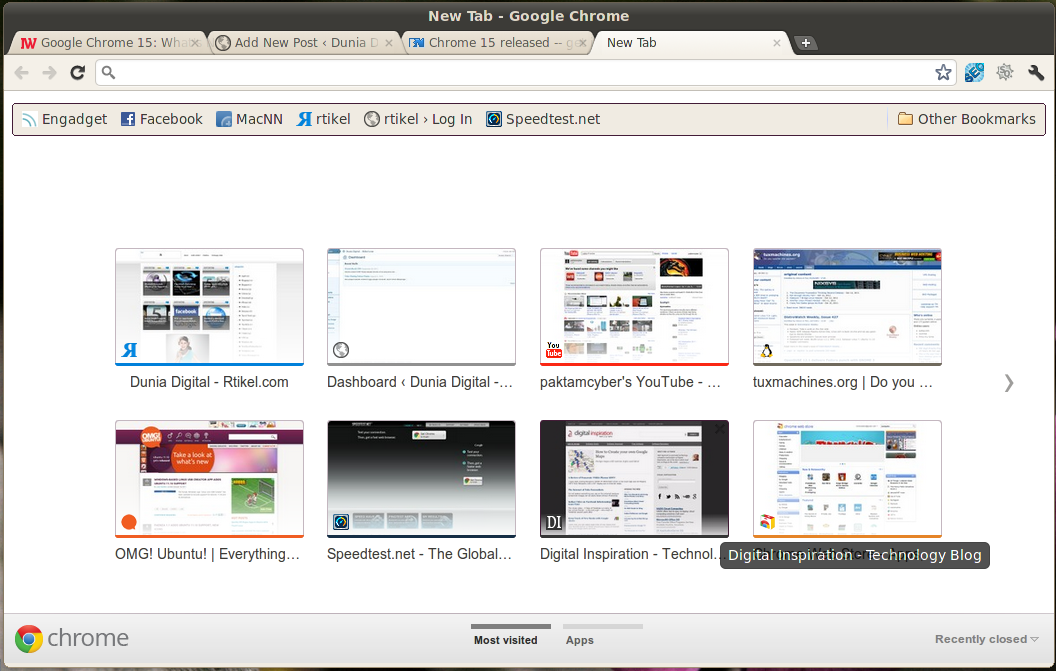Open the Facebook bookmark

pos(162,119)
